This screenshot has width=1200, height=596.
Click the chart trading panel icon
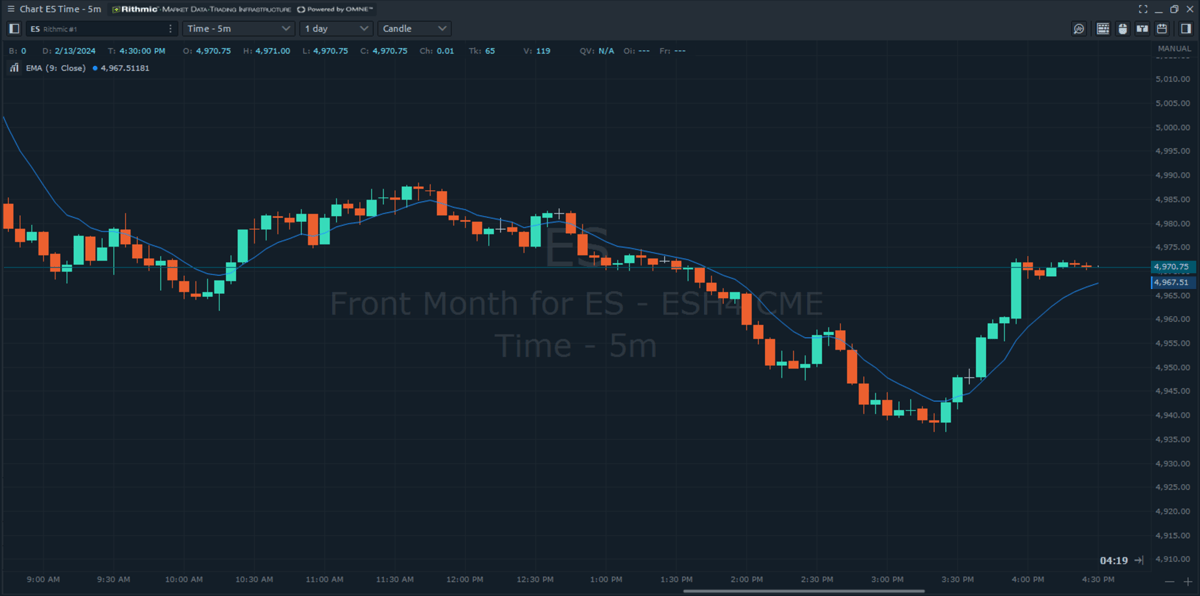(x=1142, y=29)
